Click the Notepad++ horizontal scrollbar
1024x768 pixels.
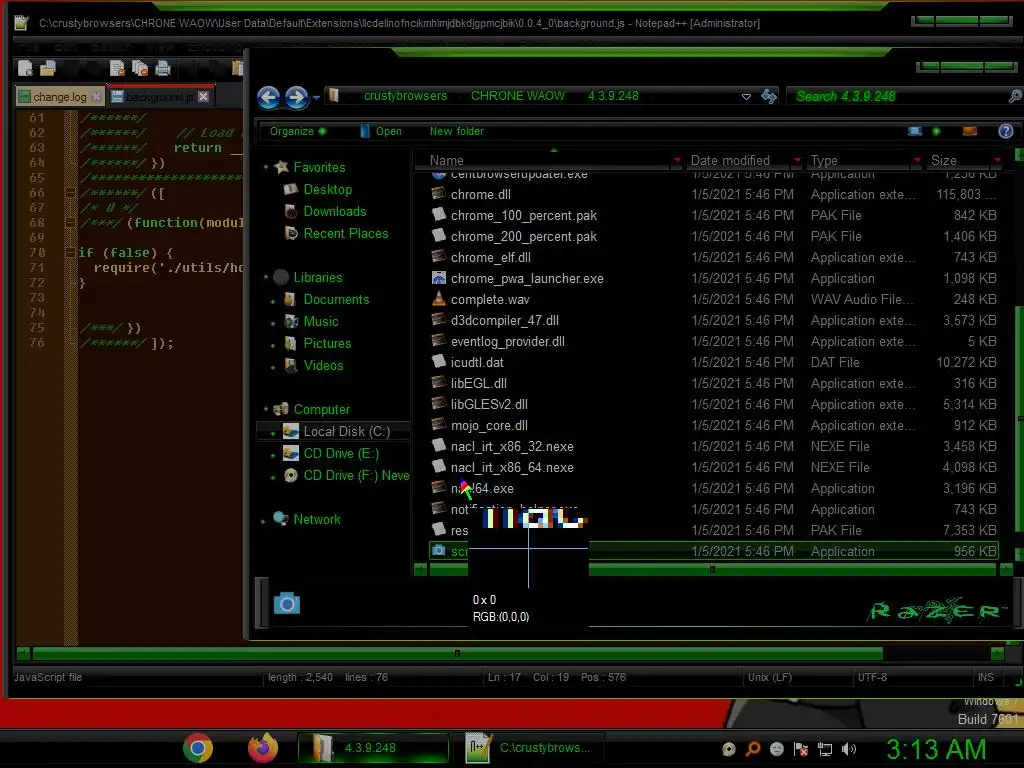[457, 653]
